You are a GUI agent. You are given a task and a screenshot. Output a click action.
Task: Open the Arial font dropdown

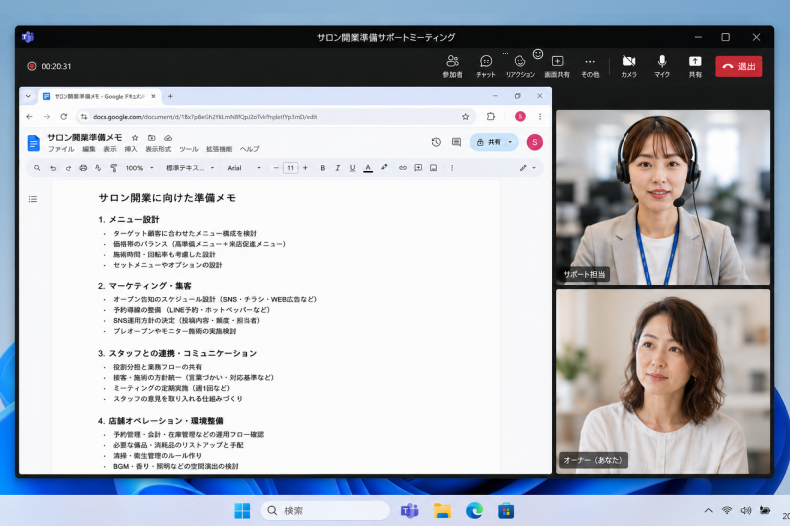click(x=244, y=168)
